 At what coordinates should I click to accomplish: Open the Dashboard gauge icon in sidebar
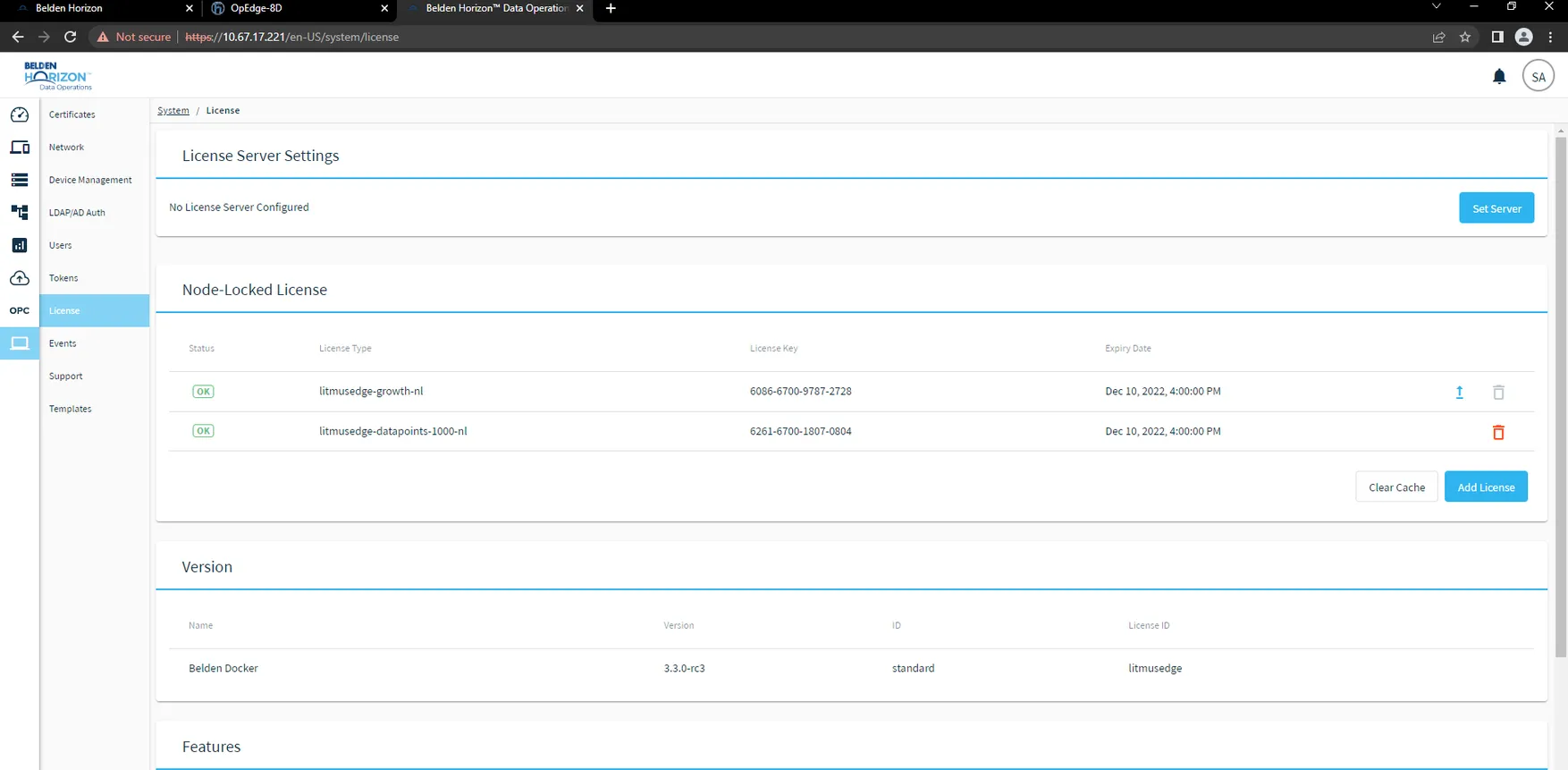tap(20, 114)
